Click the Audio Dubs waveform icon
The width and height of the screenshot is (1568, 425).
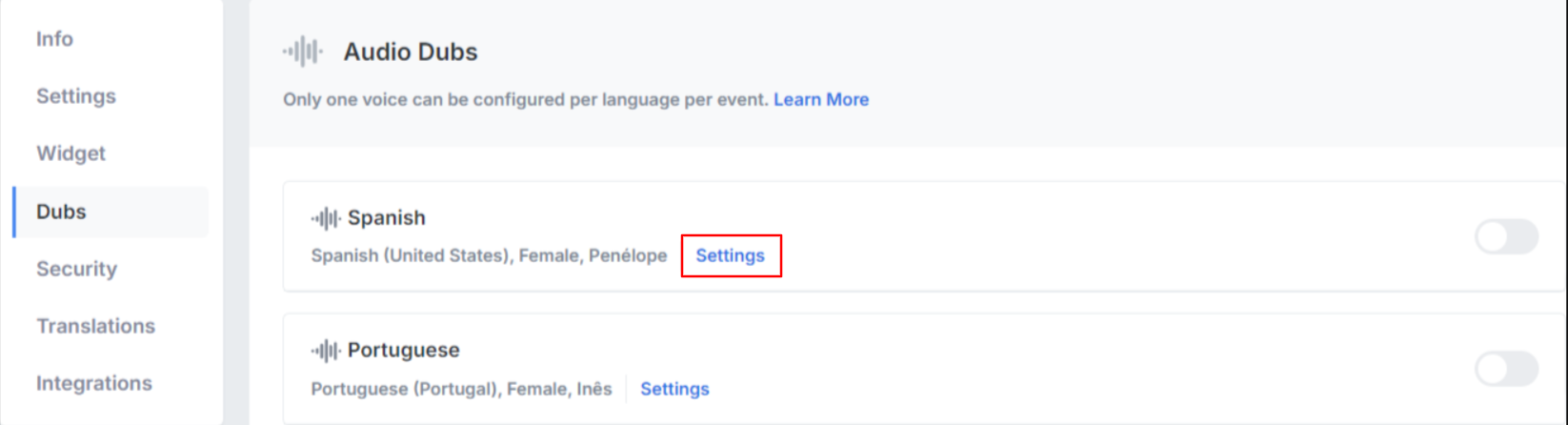pos(303,51)
